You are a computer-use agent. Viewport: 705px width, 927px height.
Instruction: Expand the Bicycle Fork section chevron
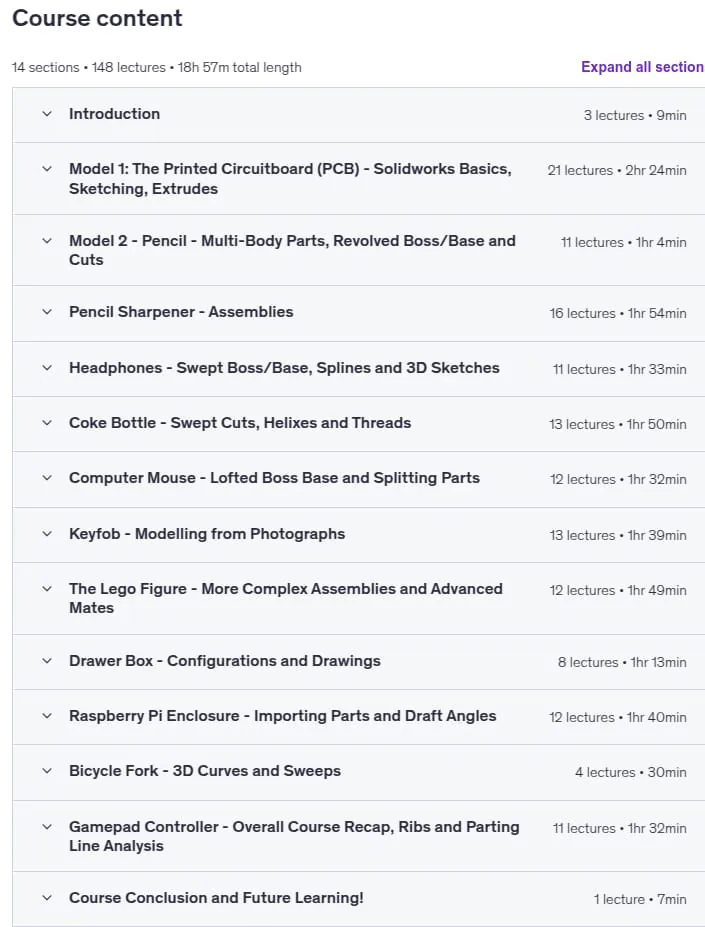tap(47, 771)
